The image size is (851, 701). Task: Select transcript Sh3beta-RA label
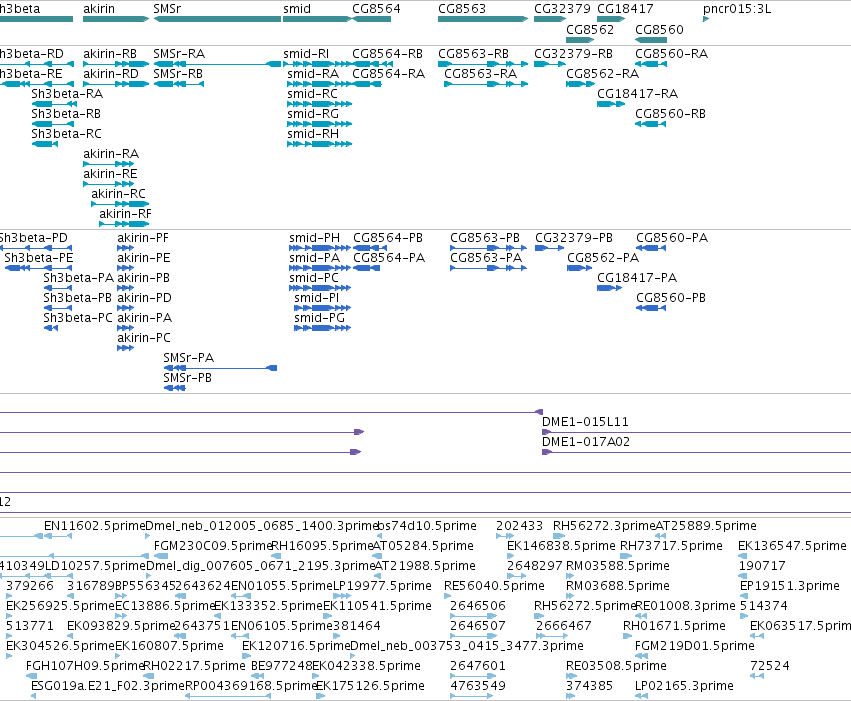pos(67,94)
